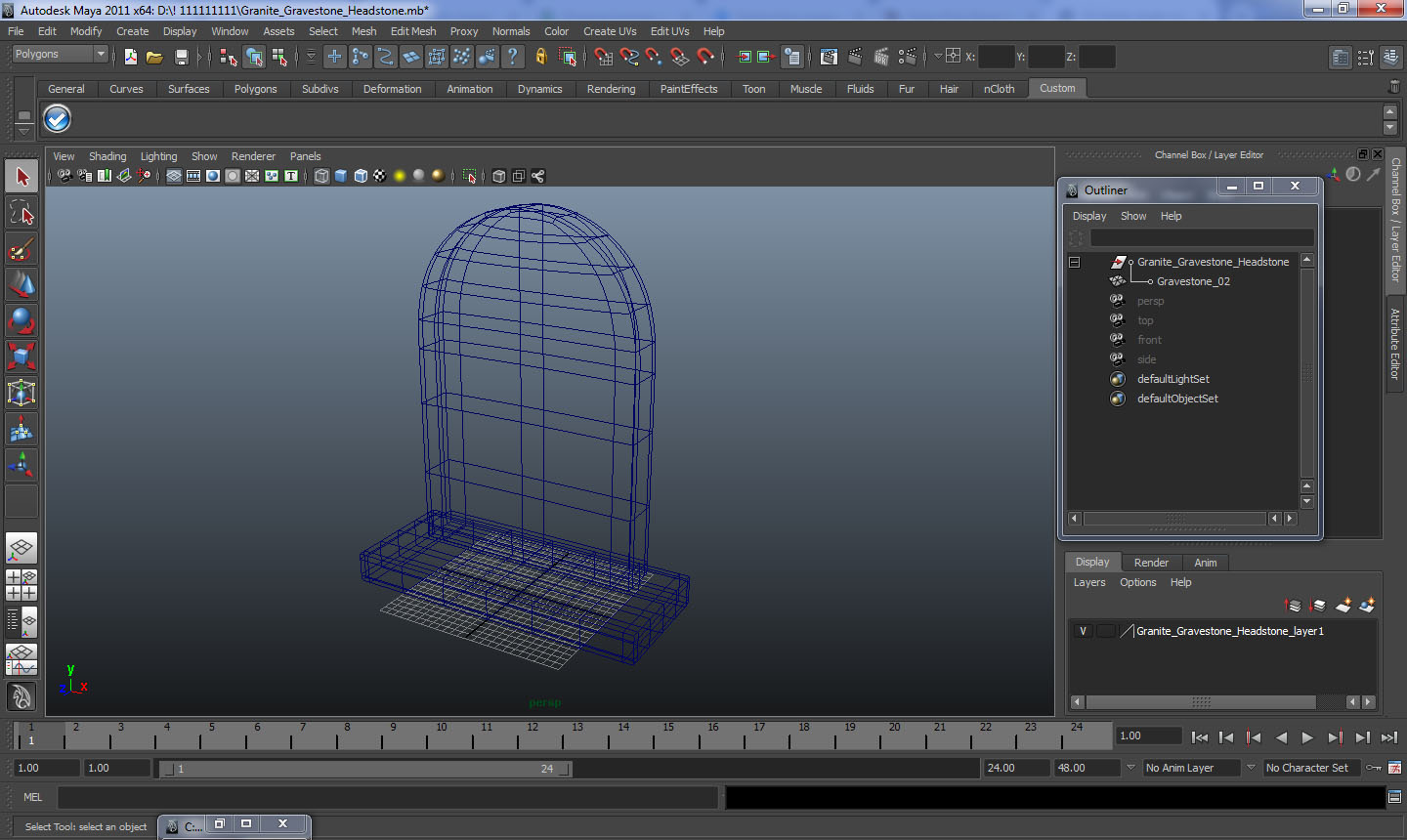
Task: Toggle wireframe shading cube in viewport toolbar
Action: 321,176
